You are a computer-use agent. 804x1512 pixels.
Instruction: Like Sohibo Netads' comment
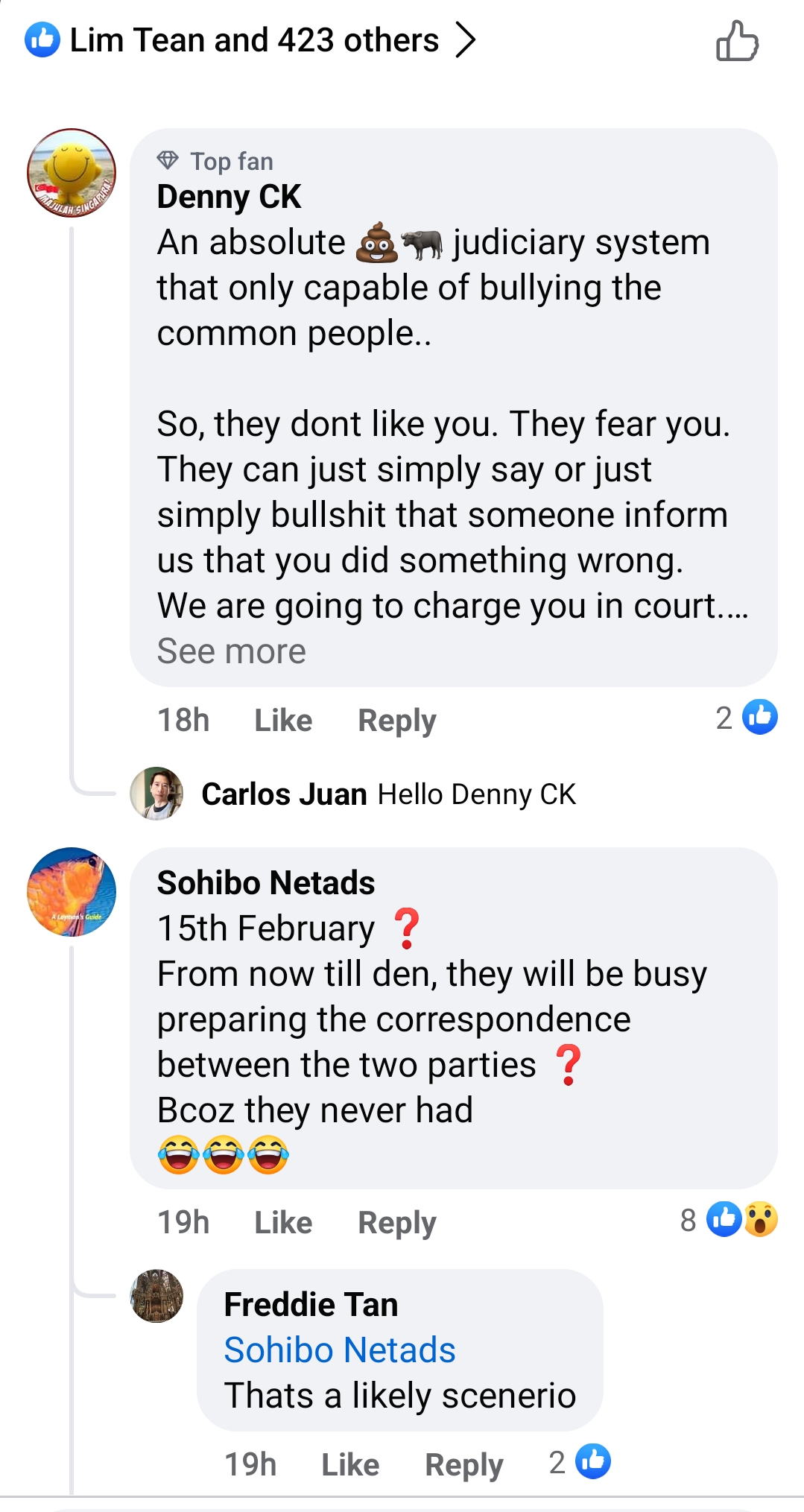pyautogui.click(x=283, y=1223)
